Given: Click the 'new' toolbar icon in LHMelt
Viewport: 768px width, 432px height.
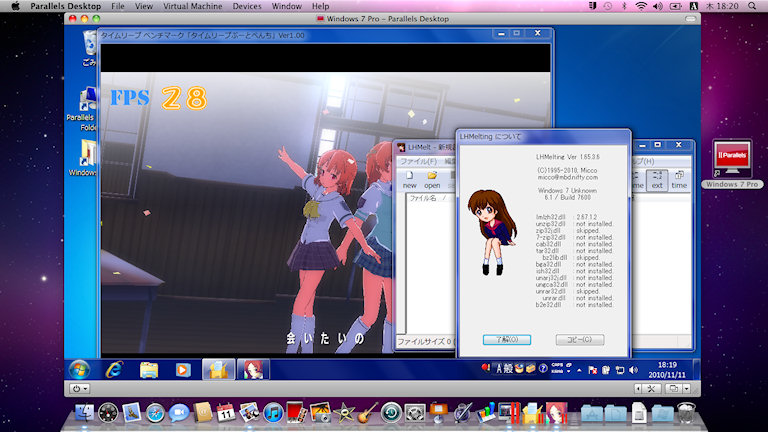Looking at the screenshot, I should pyautogui.click(x=409, y=179).
